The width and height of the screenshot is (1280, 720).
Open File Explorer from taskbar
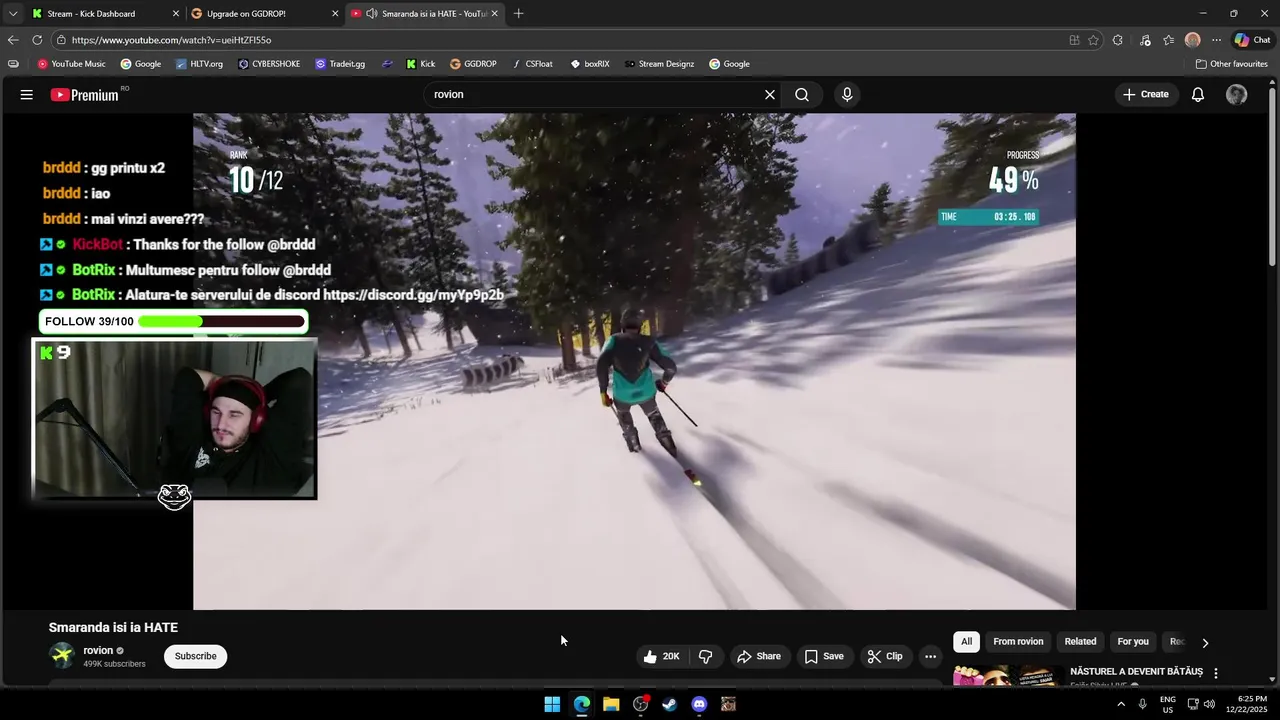611,704
